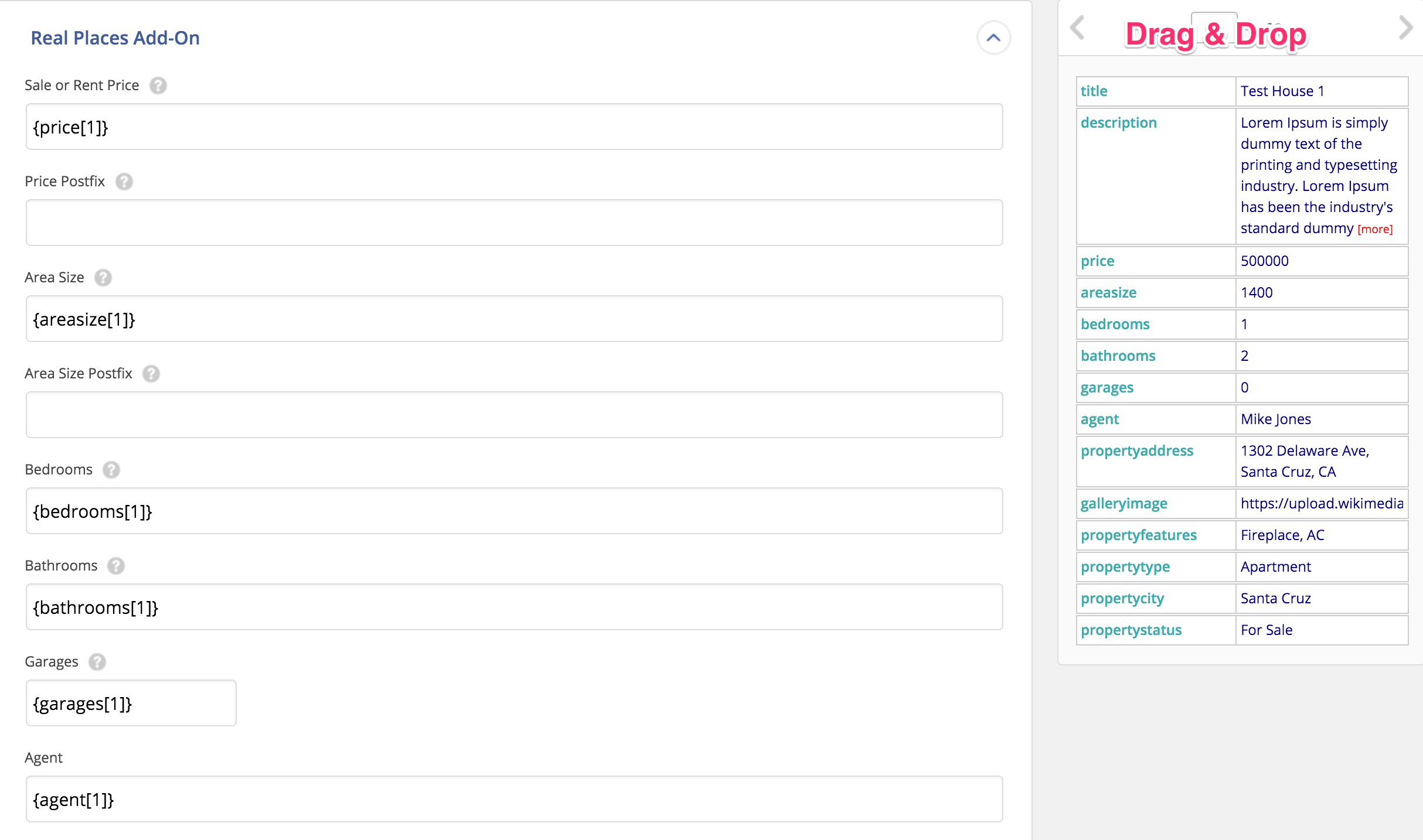Screen dimensions: 1423x840
Task: Select the garages field name
Action: pos(1107,388)
